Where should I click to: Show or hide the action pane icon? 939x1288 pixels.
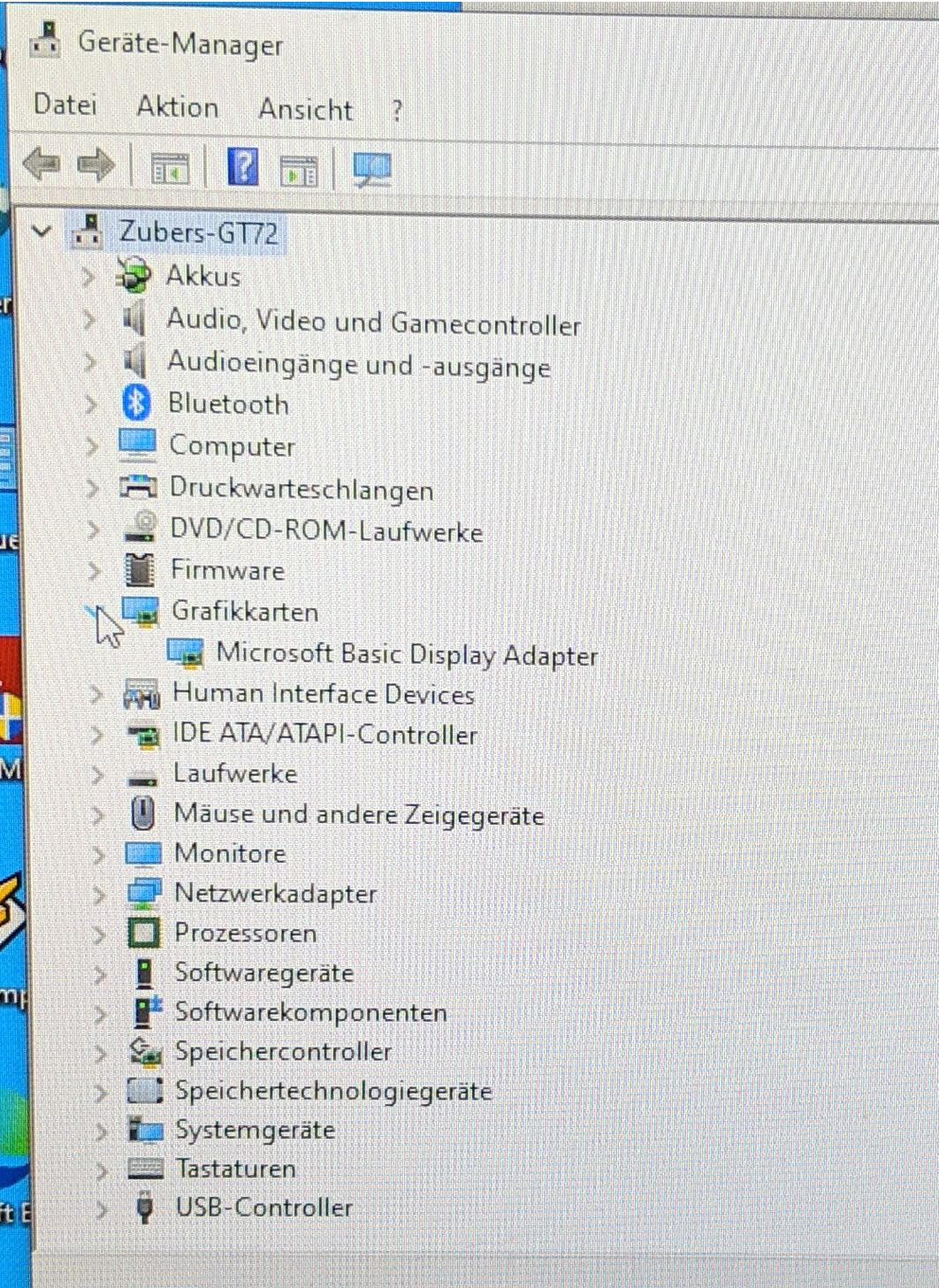(x=298, y=170)
